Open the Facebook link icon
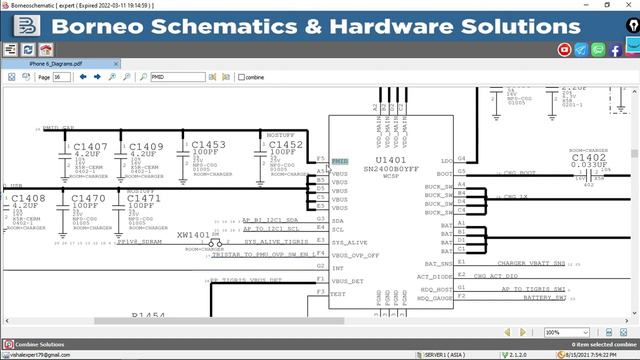The width and height of the screenshot is (640, 360). 616,50
